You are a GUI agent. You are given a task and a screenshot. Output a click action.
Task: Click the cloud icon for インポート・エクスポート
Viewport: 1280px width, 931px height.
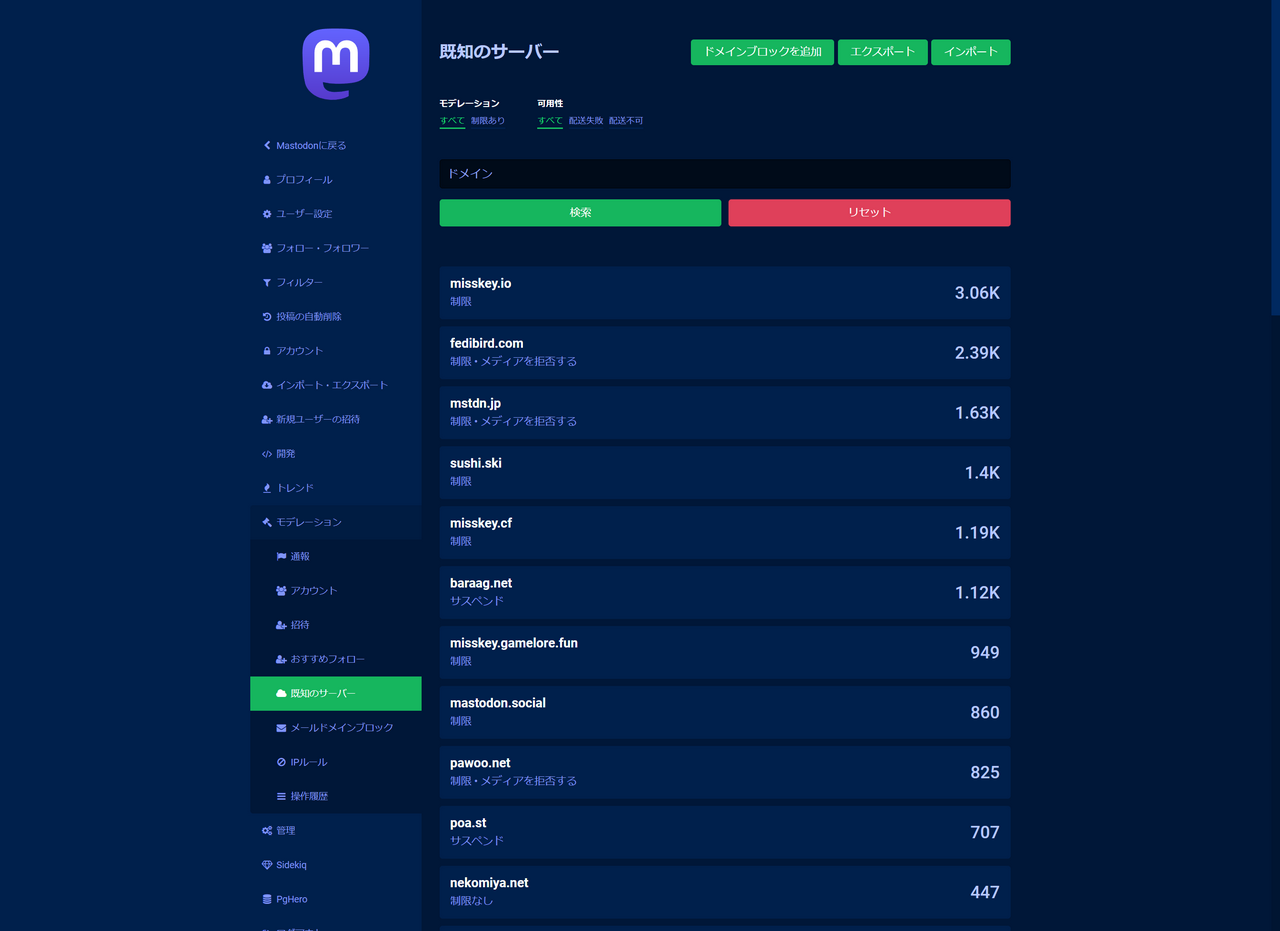[267, 385]
